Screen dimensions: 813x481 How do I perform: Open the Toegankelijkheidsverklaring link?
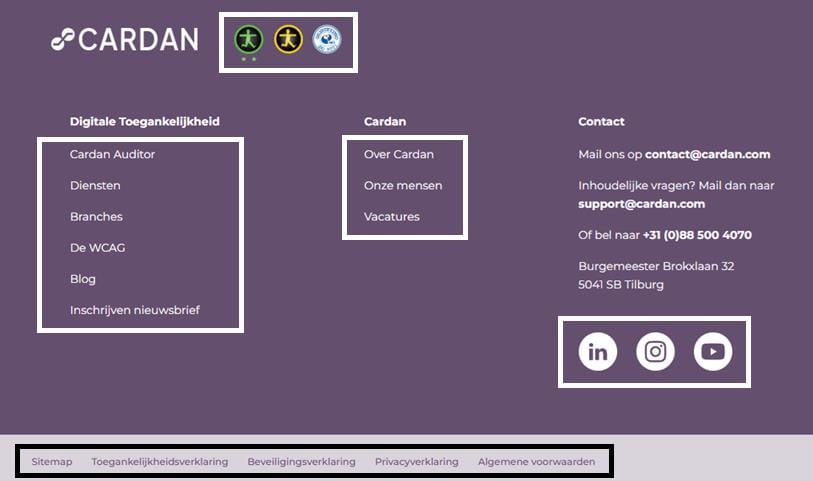point(160,461)
